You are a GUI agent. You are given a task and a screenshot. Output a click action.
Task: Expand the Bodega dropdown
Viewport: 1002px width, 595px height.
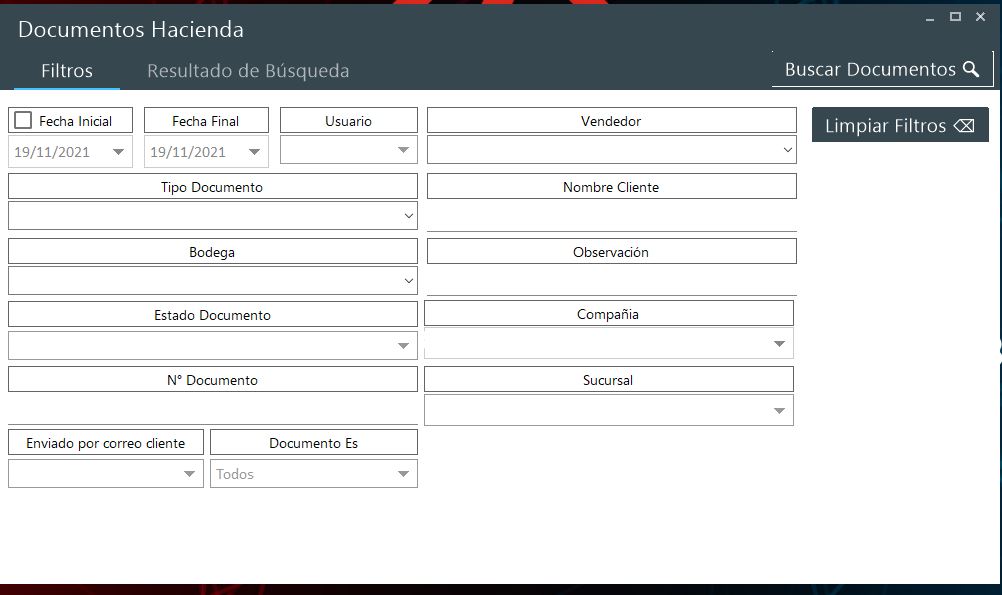point(408,281)
